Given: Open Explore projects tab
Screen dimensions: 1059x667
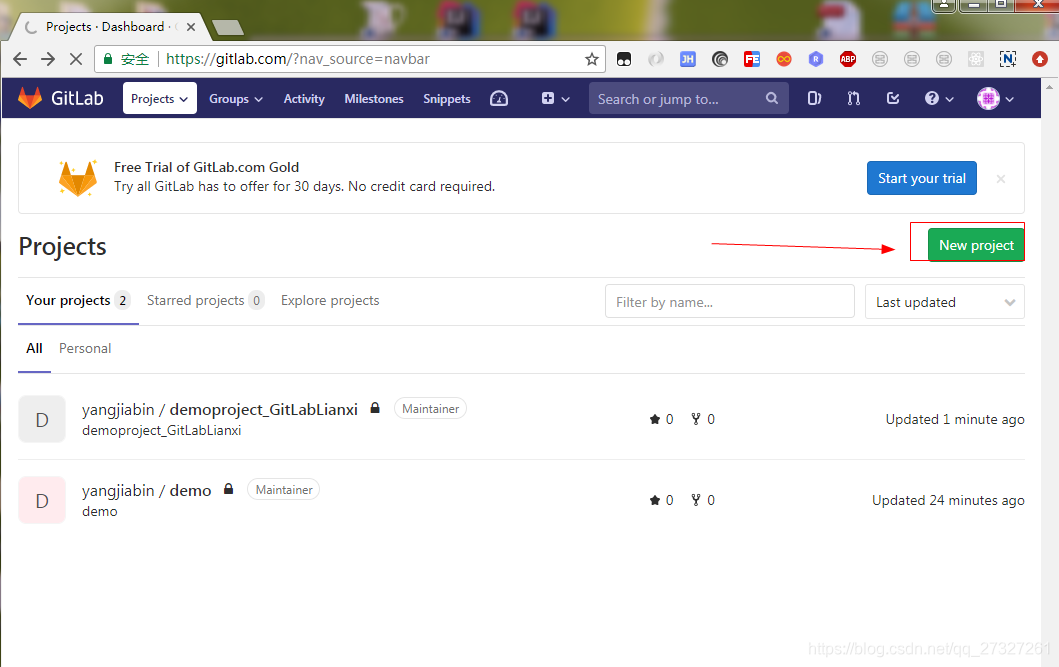Looking at the screenshot, I should 330,300.
